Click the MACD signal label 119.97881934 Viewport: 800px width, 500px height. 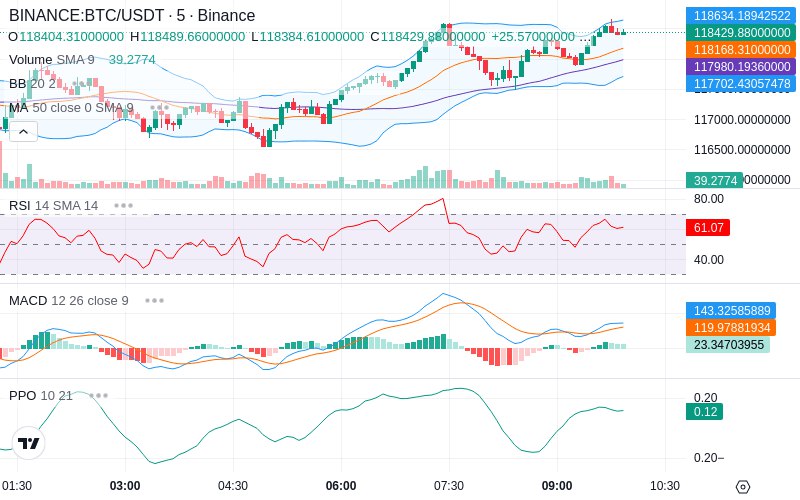(731, 328)
